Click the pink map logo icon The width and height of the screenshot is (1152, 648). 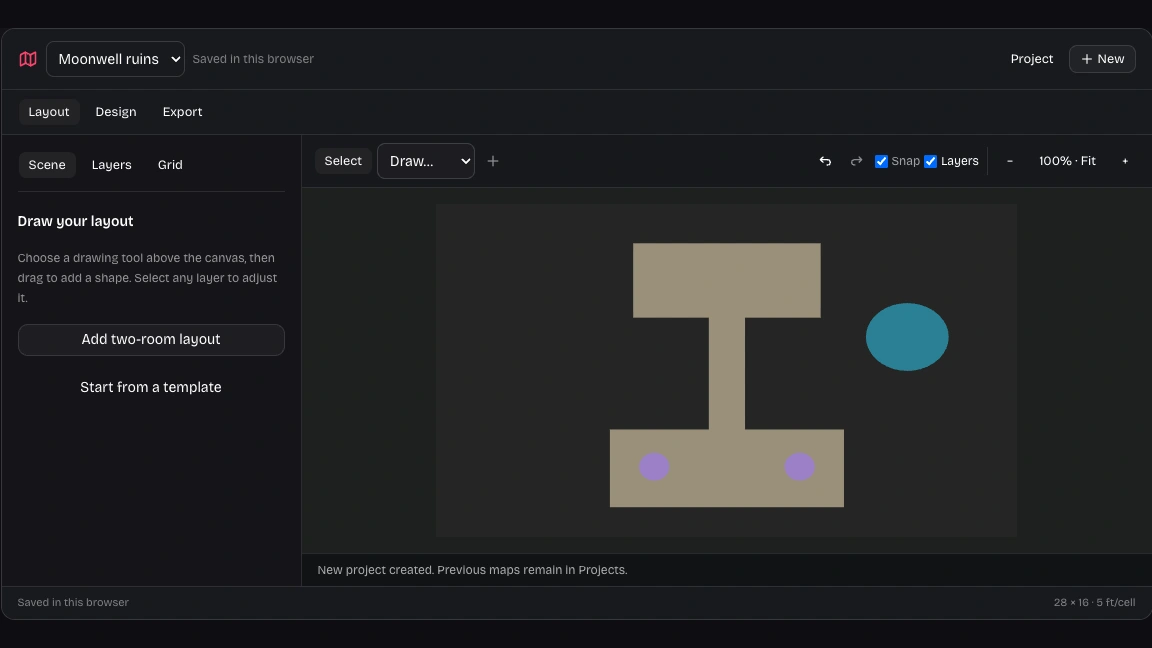[28, 59]
